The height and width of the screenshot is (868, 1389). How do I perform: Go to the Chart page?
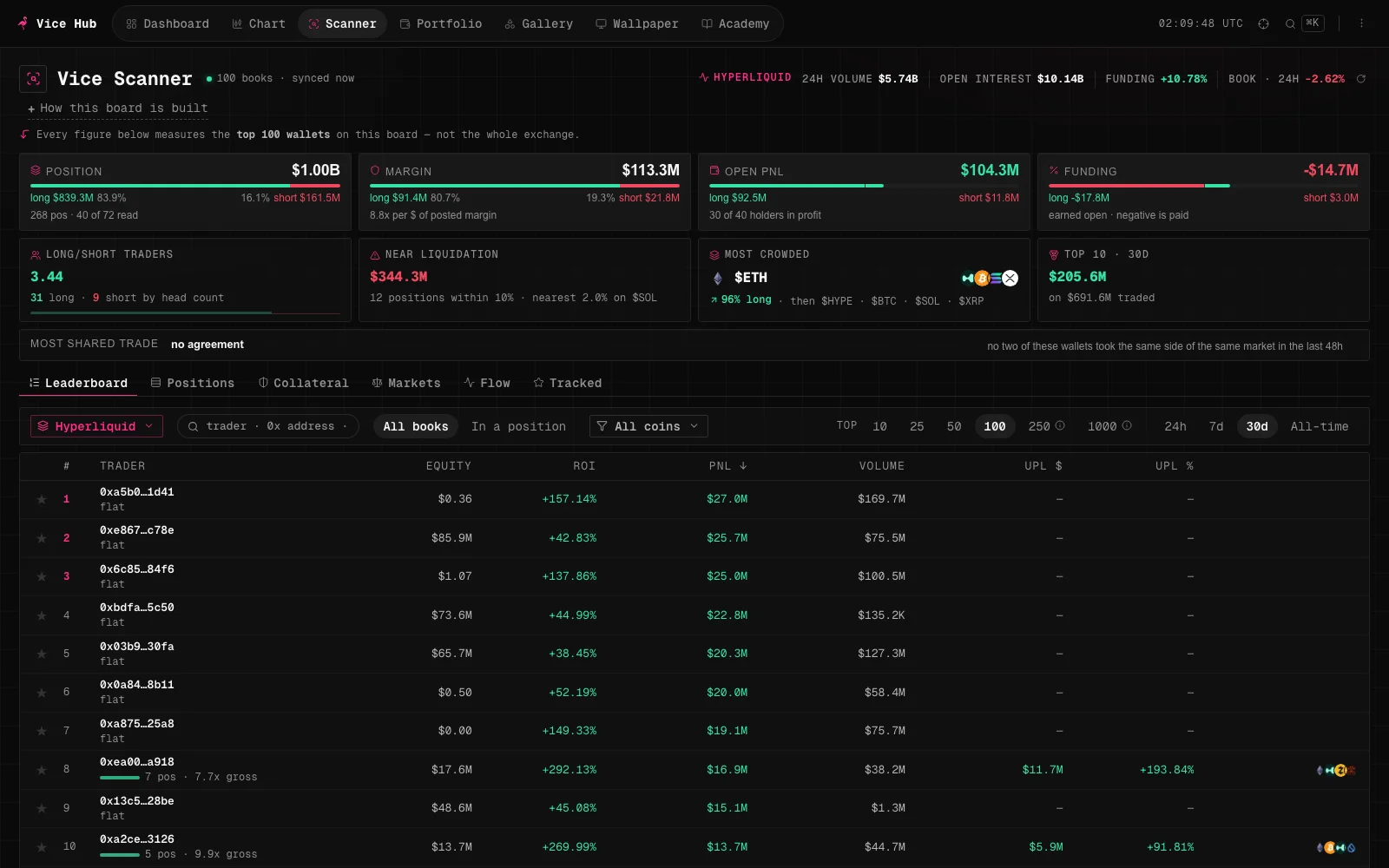coord(259,23)
